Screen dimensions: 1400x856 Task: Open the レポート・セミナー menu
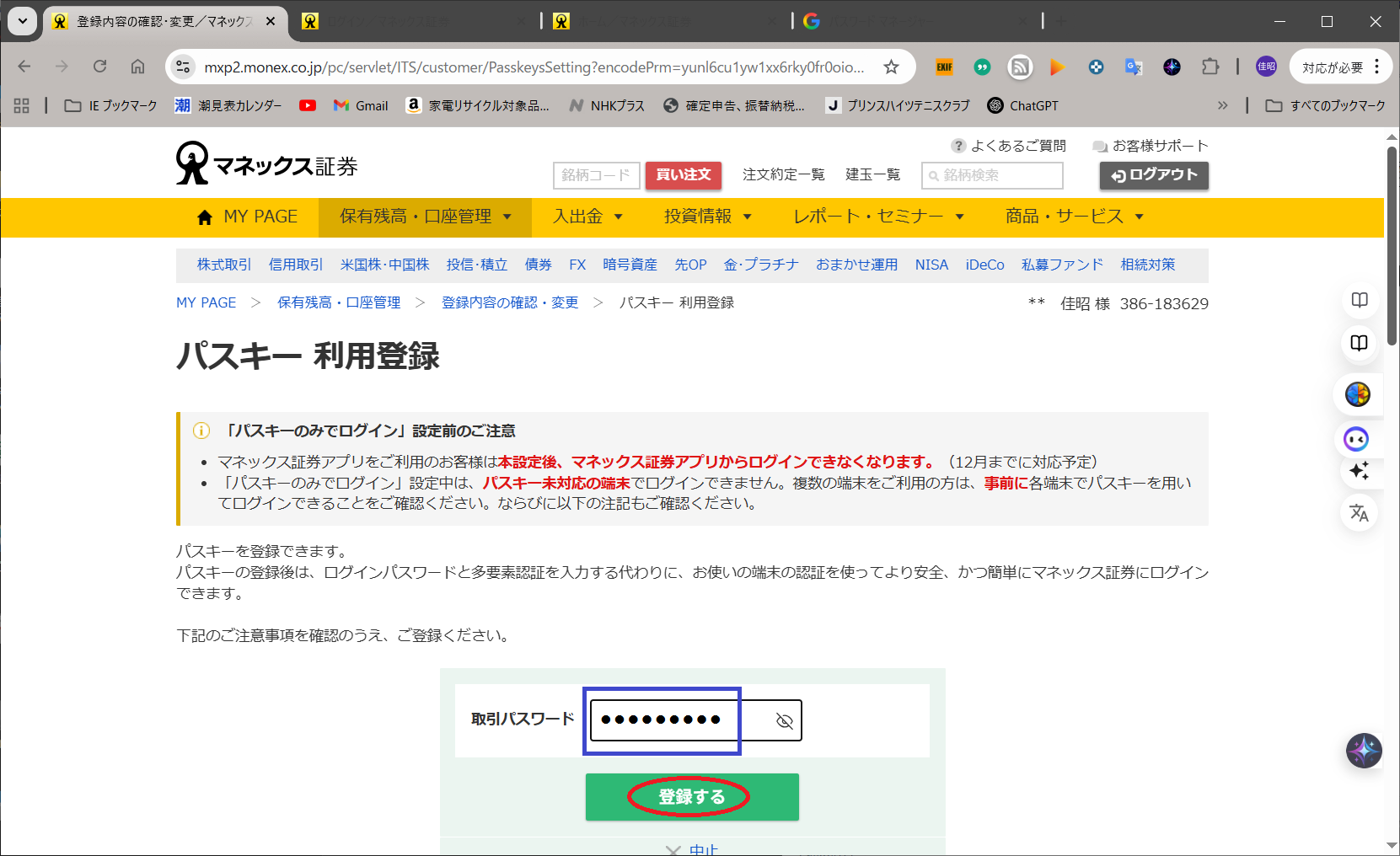pyautogui.click(x=877, y=217)
